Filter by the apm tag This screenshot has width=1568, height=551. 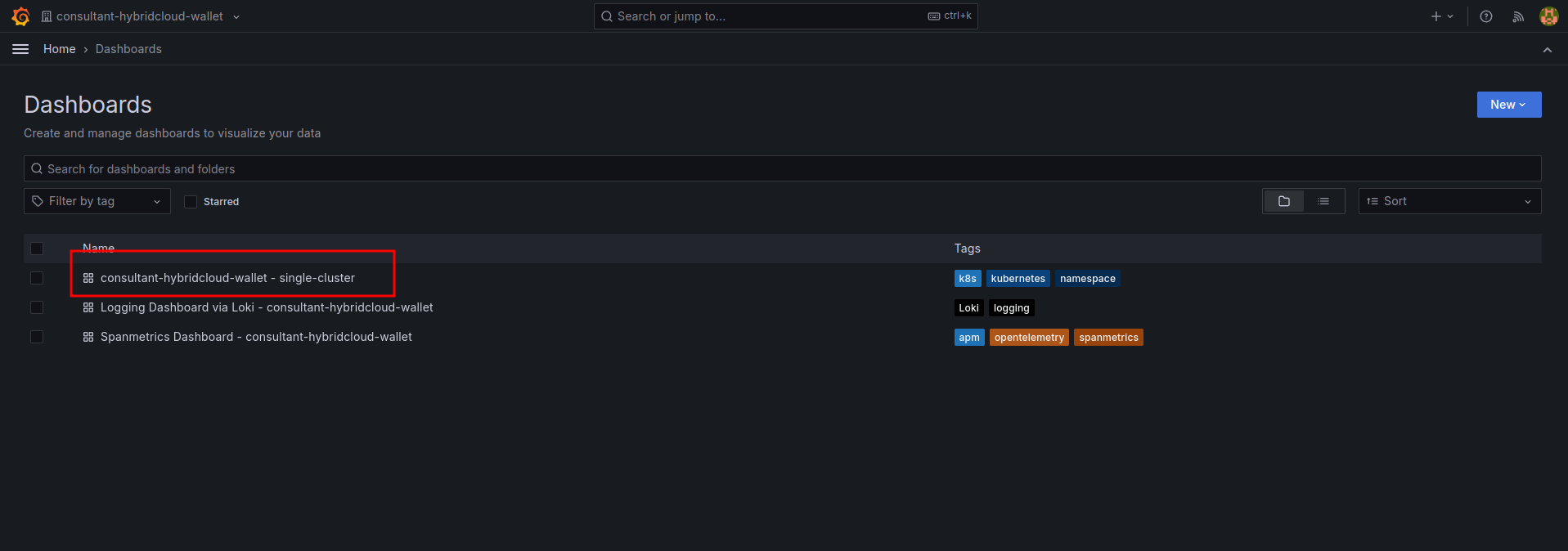(x=969, y=338)
